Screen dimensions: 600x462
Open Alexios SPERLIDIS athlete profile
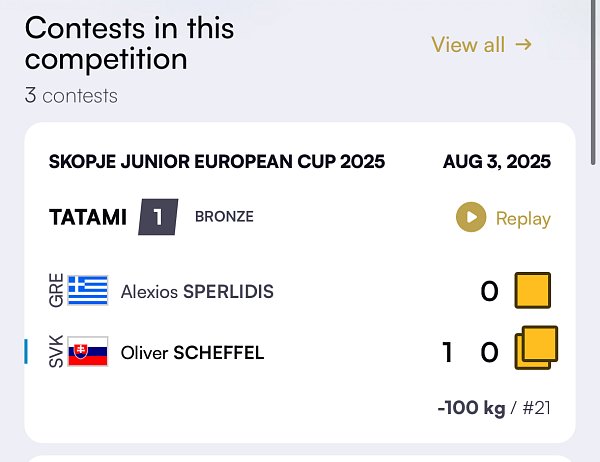[x=197, y=292]
